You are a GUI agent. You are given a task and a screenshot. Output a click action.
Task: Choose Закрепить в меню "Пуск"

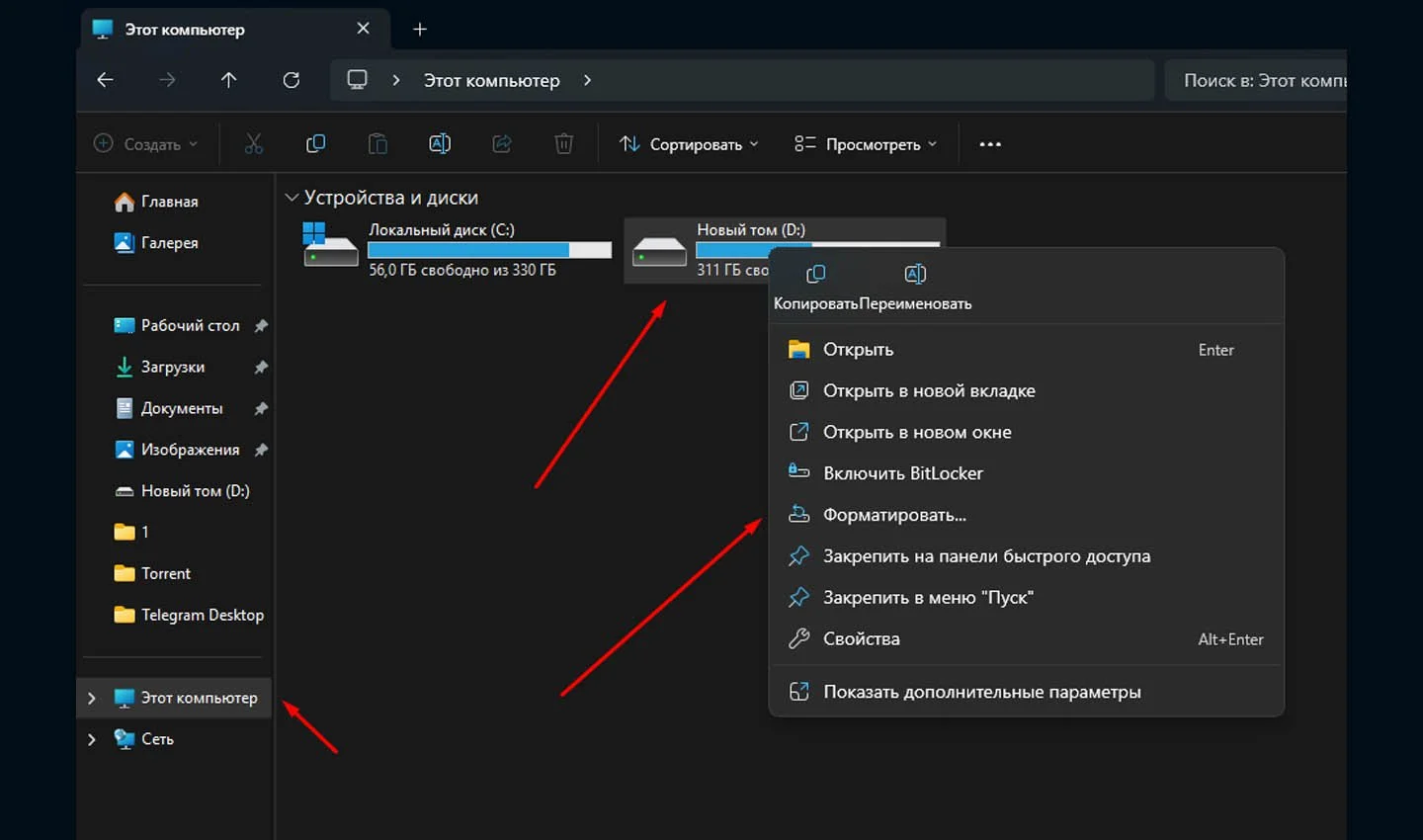pyautogui.click(x=1027, y=598)
